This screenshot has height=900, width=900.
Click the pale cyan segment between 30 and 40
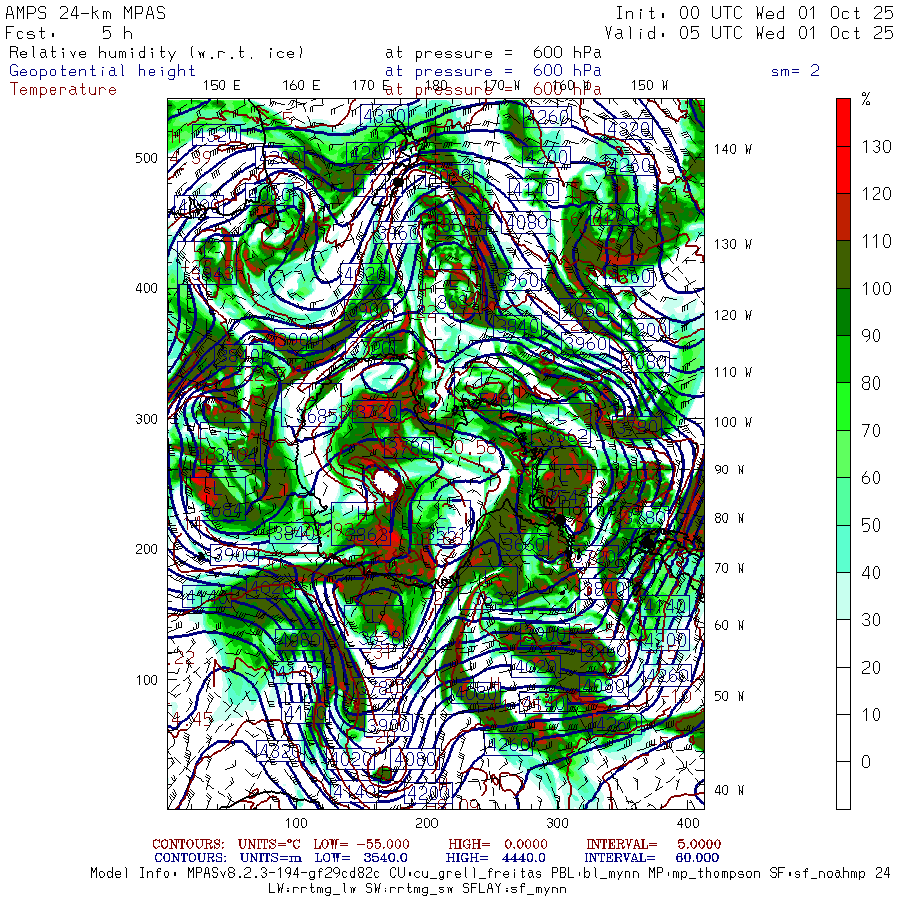843,596
